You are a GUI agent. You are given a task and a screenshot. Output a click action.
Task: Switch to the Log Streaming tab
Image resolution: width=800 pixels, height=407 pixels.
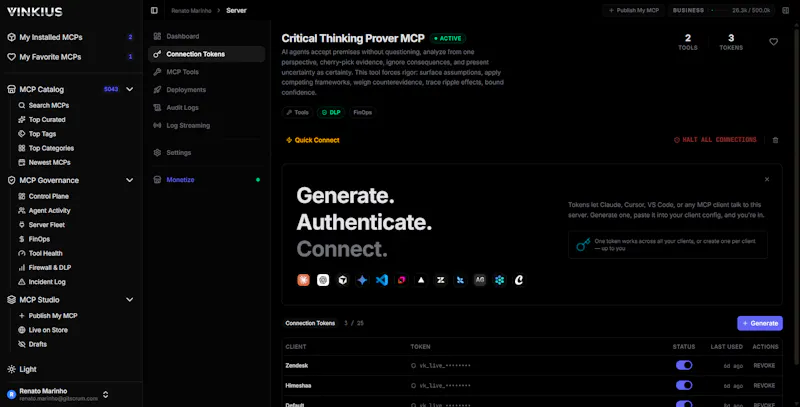point(207,125)
